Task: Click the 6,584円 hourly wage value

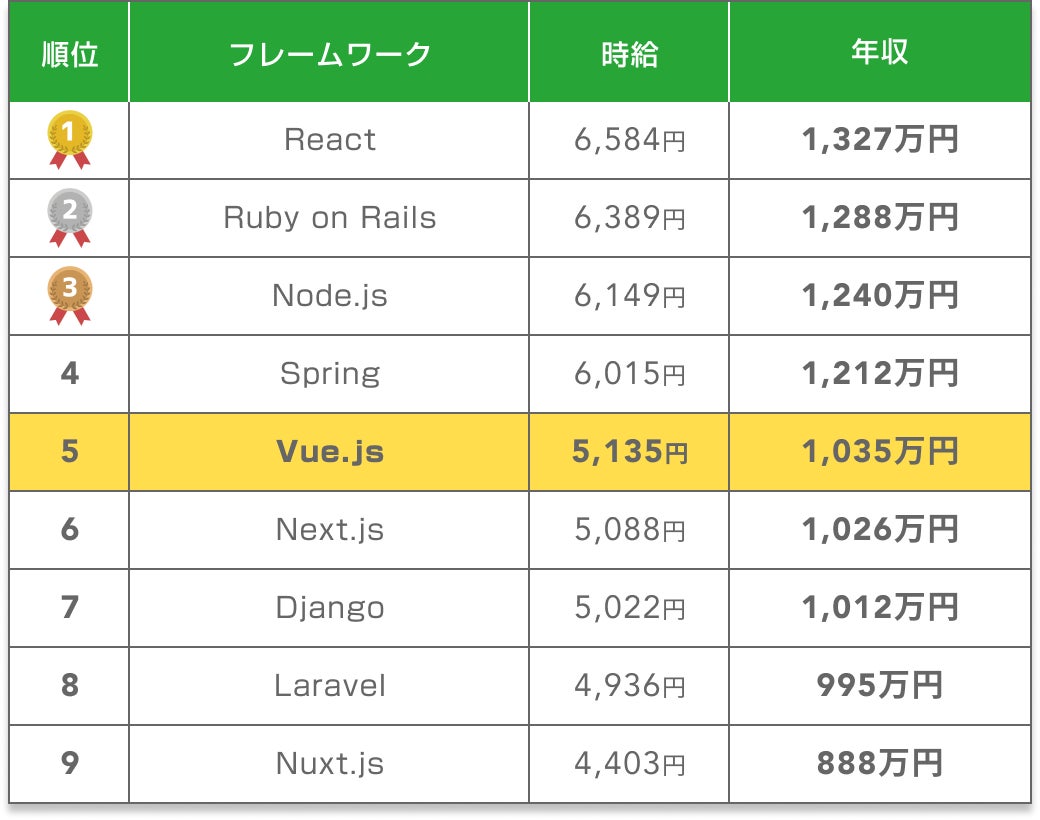Action: click(x=630, y=139)
